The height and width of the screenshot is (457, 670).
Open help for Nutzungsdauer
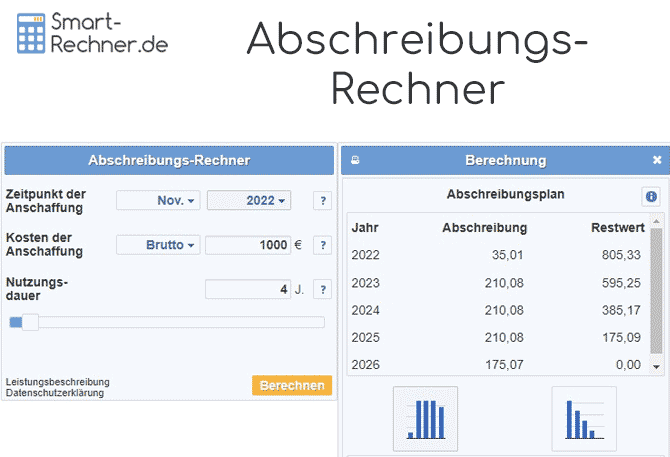pyautogui.click(x=322, y=290)
